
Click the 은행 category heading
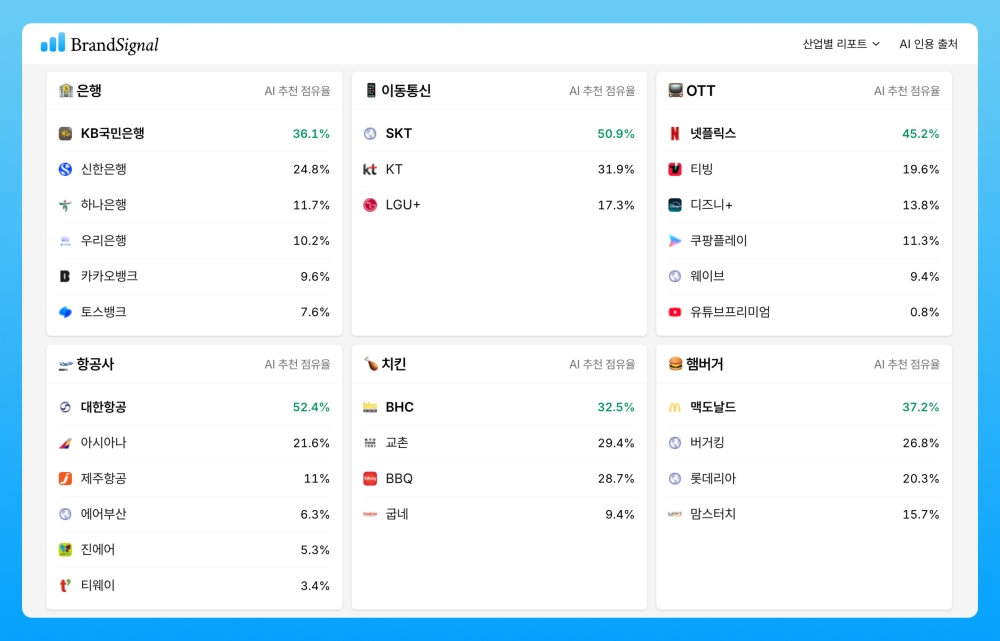pos(89,91)
